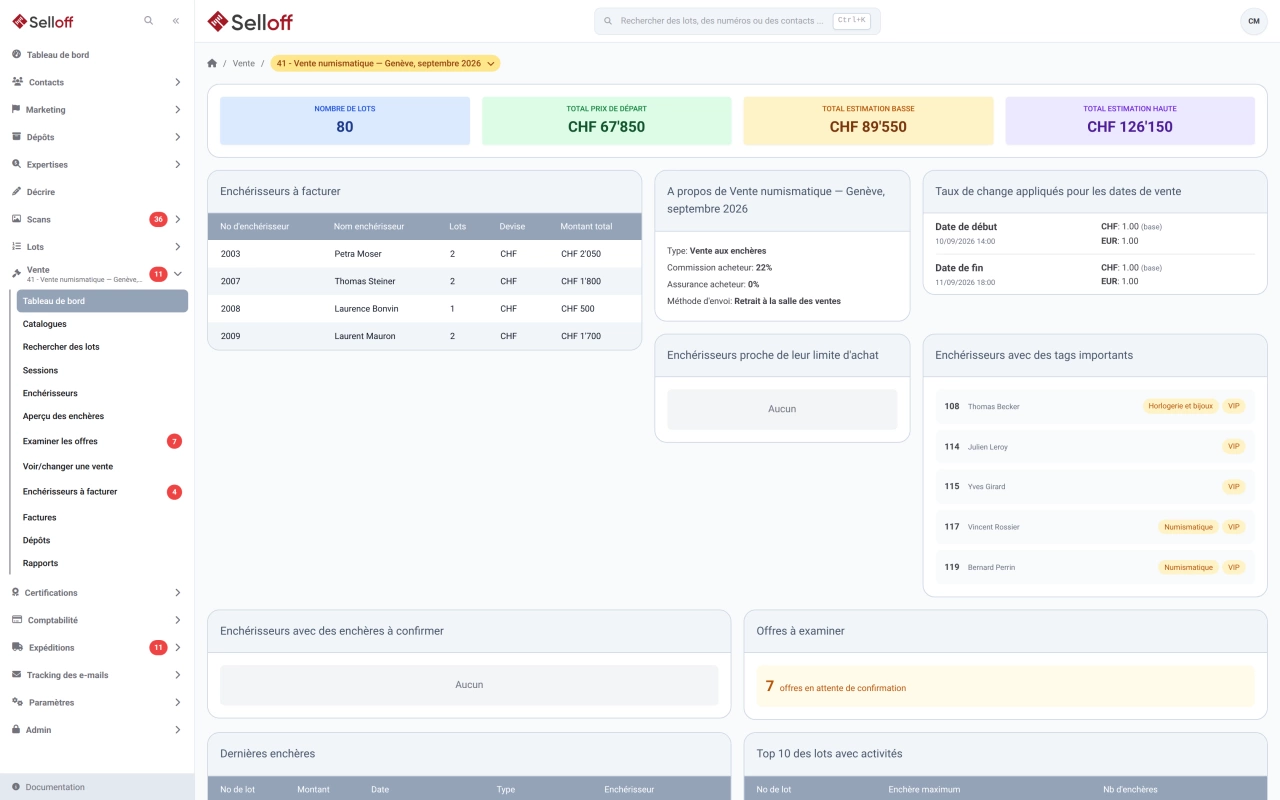Click the home icon in the breadcrumb
The height and width of the screenshot is (800, 1280).
[x=212, y=63]
